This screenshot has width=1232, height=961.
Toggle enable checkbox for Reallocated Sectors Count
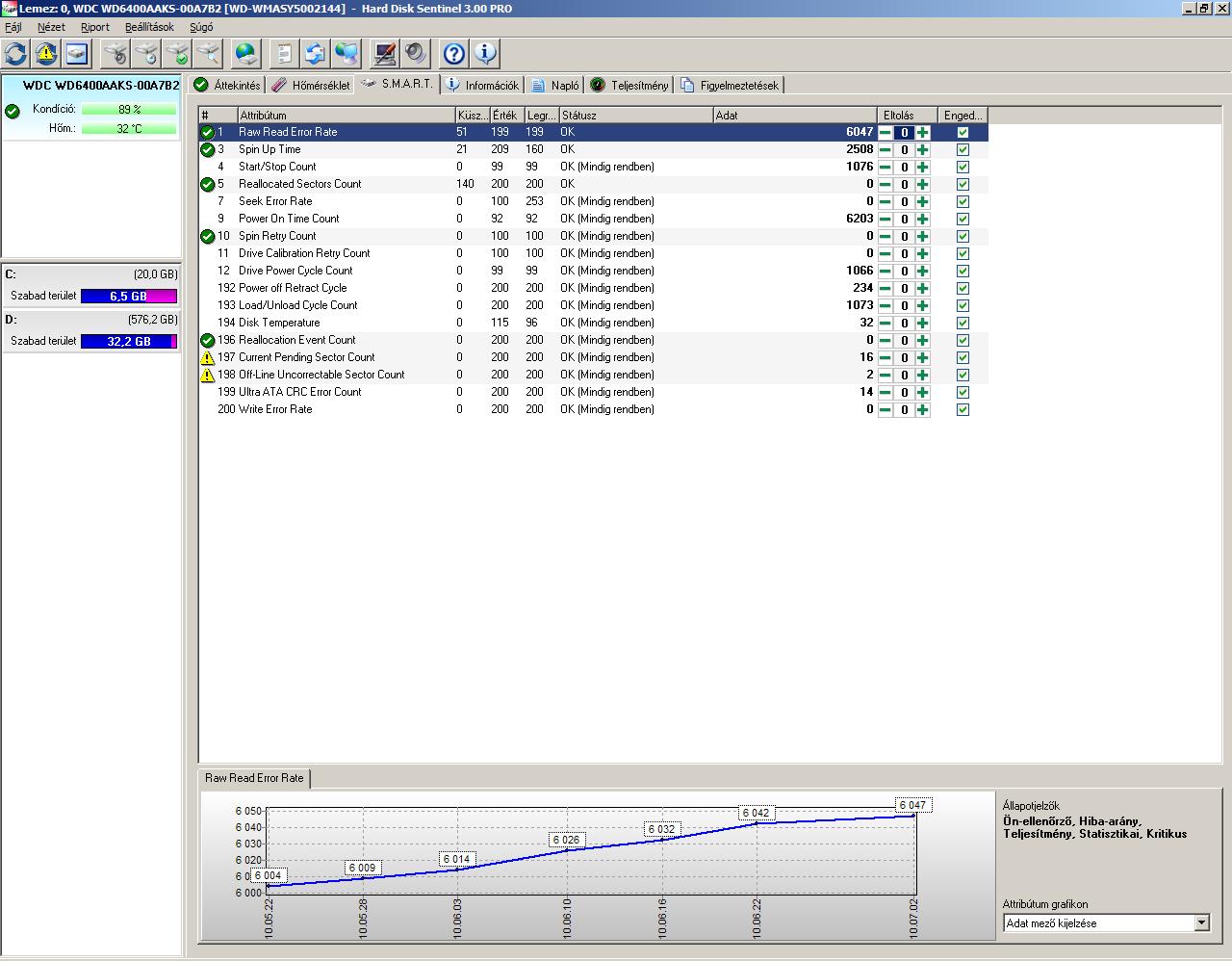pyautogui.click(x=962, y=185)
